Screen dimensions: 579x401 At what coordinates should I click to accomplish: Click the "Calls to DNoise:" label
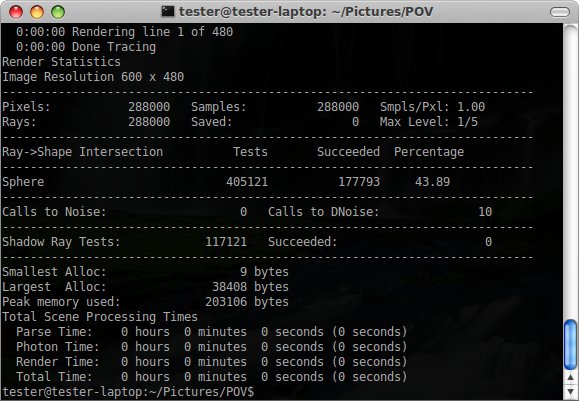coord(324,212)
